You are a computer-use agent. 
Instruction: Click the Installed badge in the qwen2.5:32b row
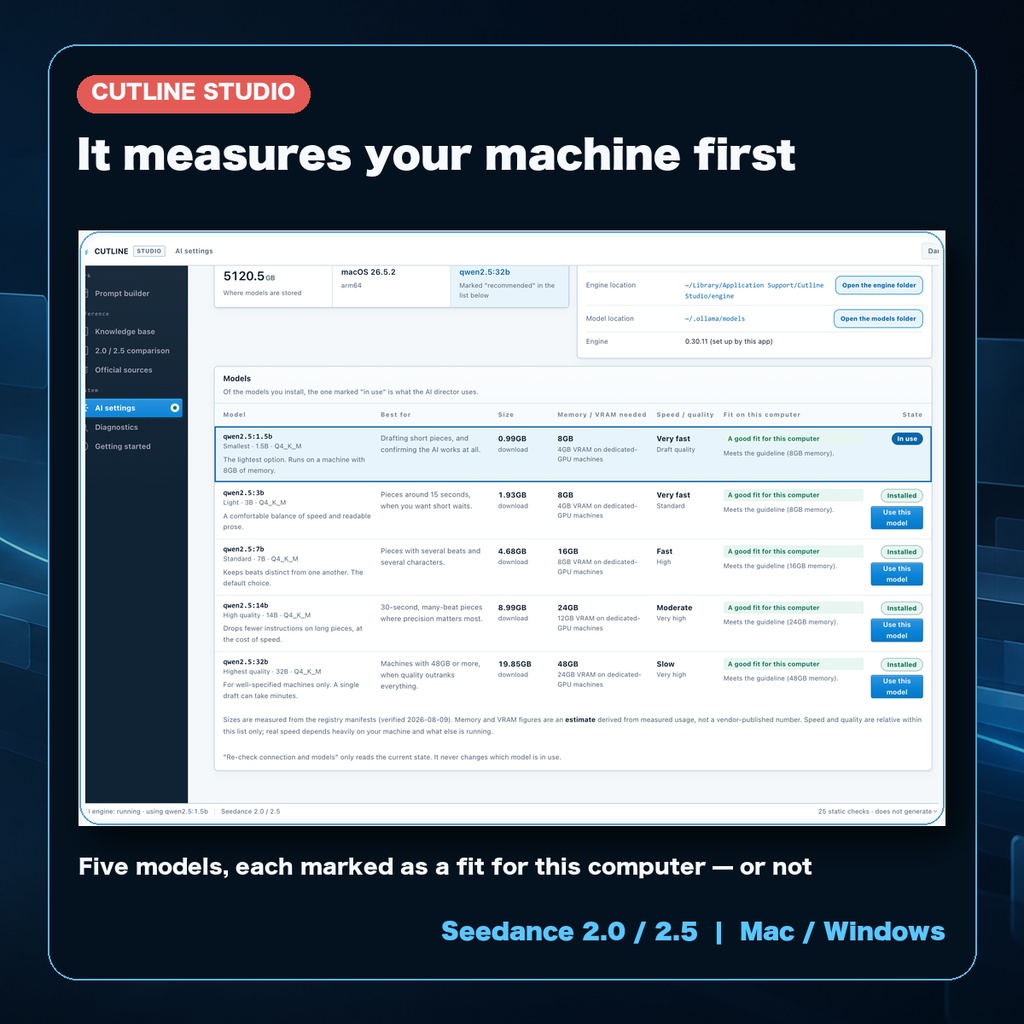point(901,664)
